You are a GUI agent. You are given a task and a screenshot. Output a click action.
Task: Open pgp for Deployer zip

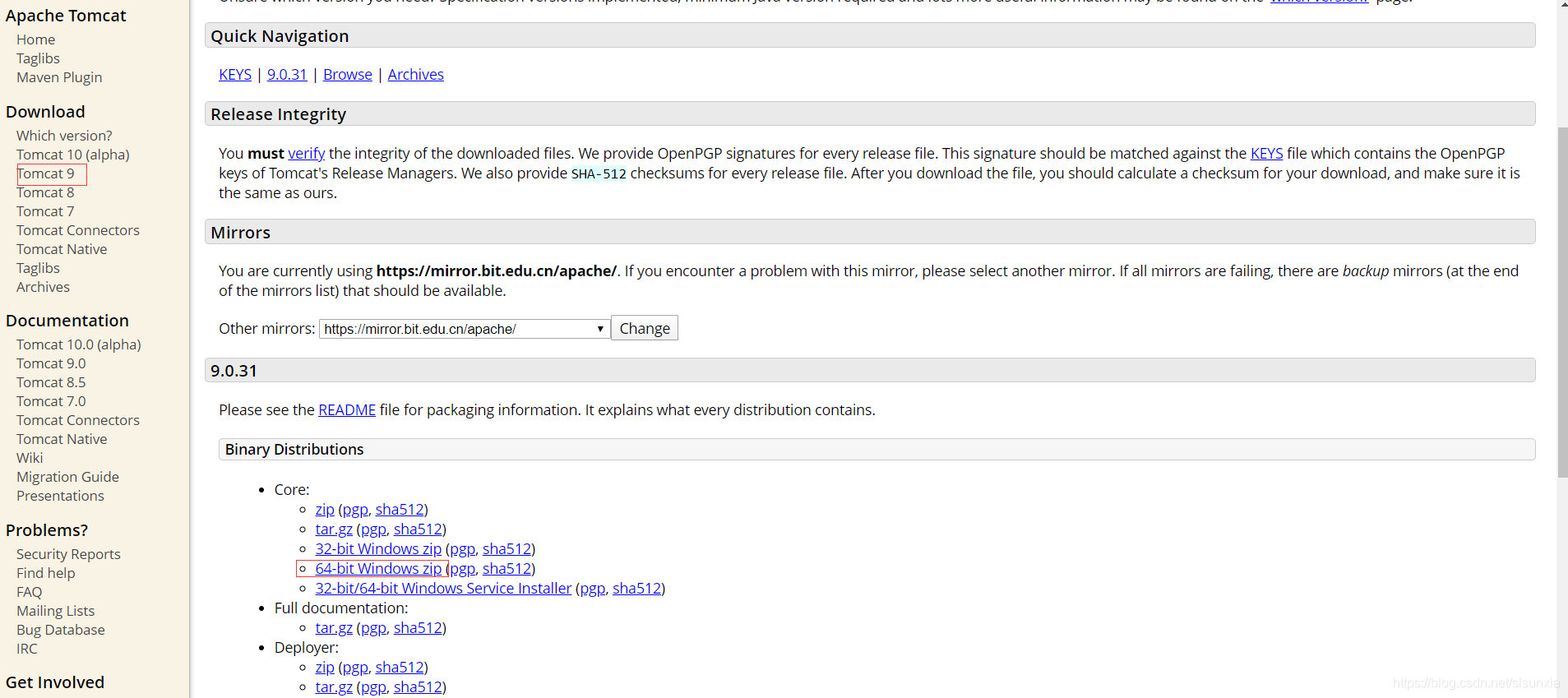355,668
